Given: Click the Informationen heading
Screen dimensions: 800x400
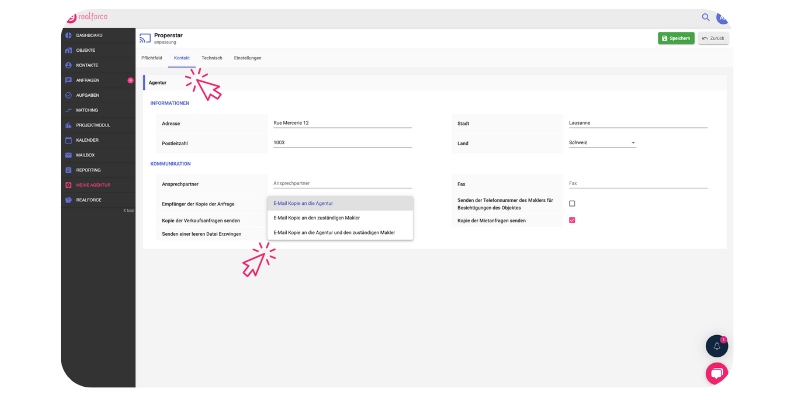Looking at the screenshot, I should click(170, 104).
